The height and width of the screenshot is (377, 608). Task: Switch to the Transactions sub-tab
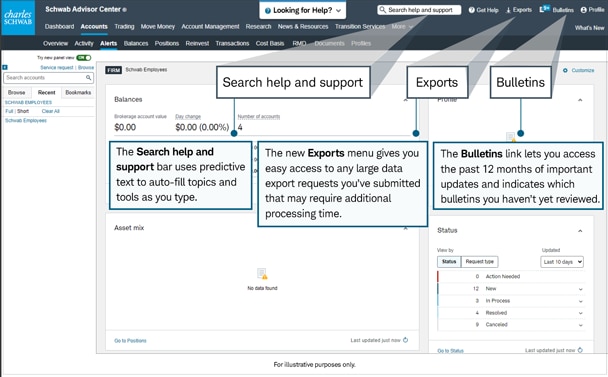click(232, 43)
